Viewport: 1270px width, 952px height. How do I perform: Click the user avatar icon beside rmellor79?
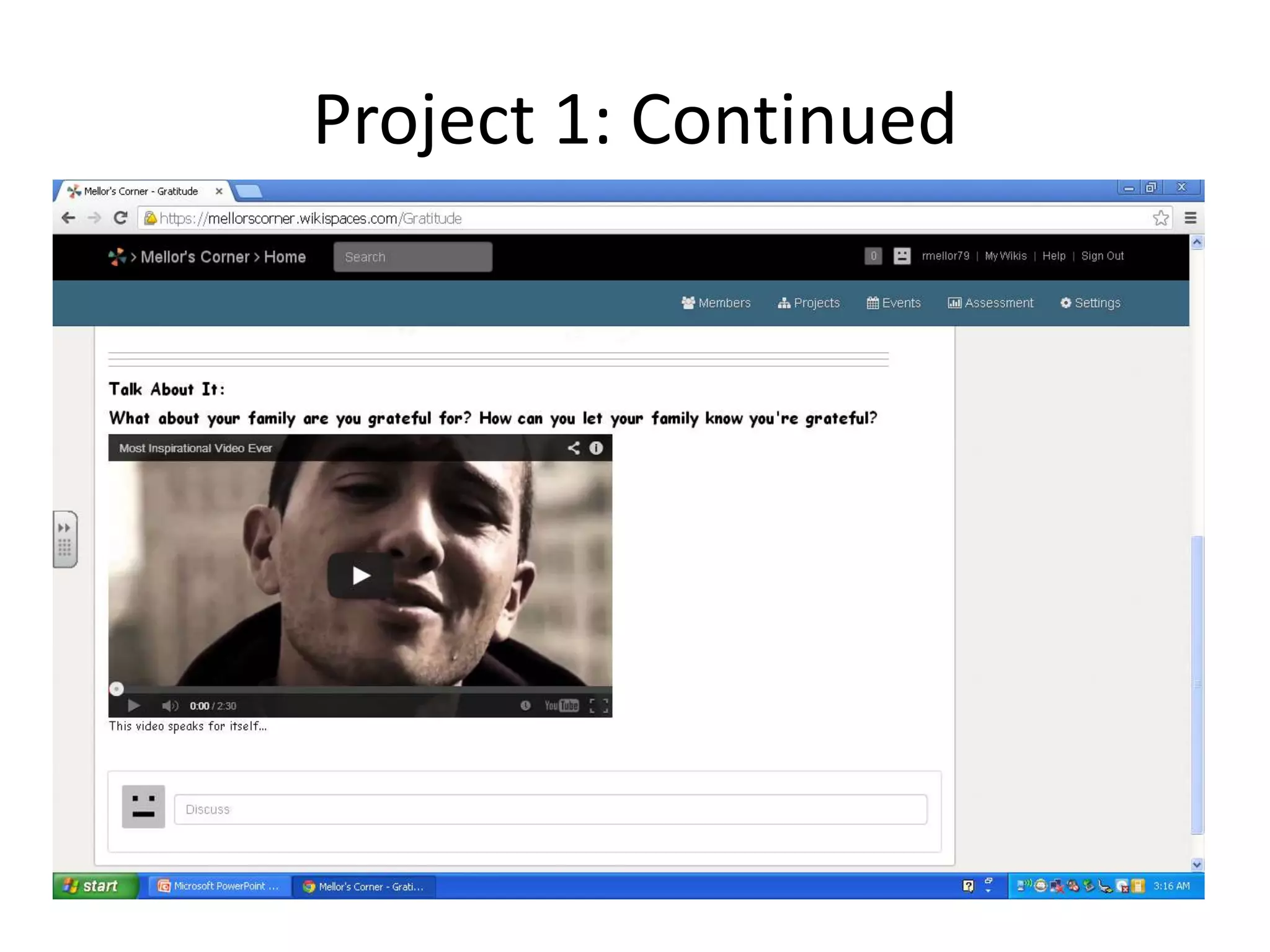tap(902, 256)
